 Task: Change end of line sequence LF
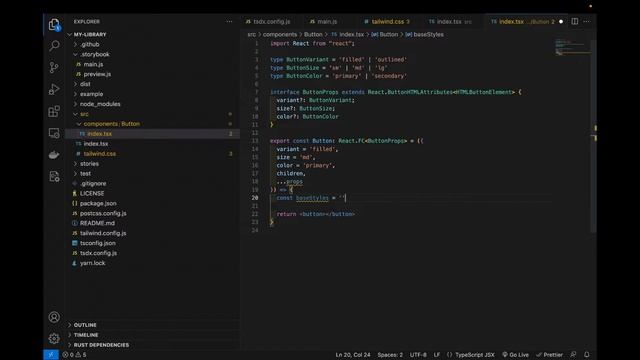(x=437, y=355)
